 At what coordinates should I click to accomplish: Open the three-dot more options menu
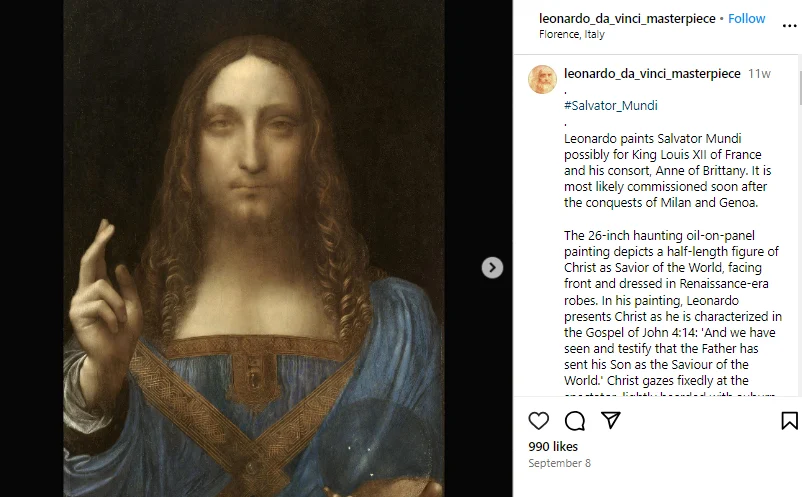pyautogui.click(x=789, y=26)
